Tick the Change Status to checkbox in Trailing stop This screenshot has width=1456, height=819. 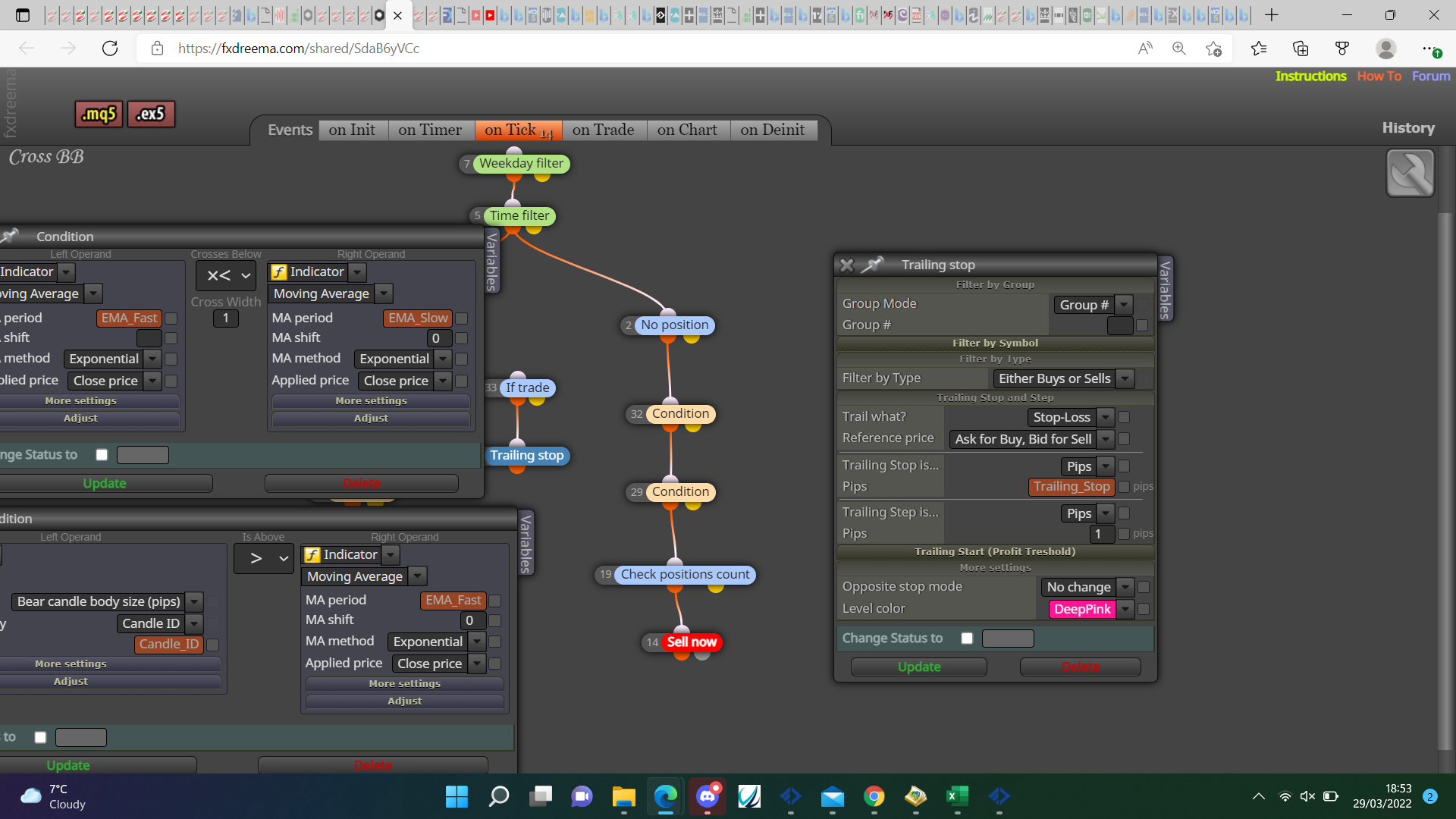pyautogui.click(x=967, y=639)
